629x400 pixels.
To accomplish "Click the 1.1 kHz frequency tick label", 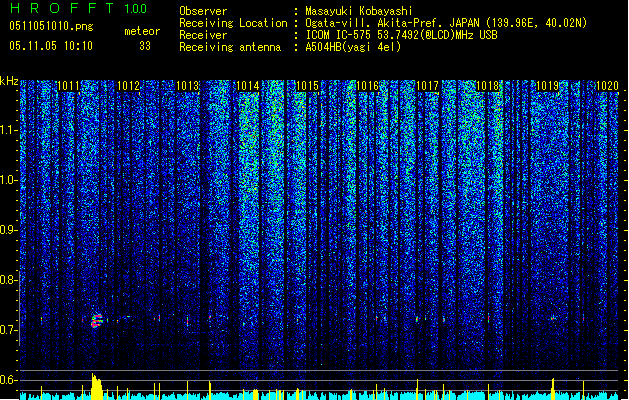I will click(7, 130).
